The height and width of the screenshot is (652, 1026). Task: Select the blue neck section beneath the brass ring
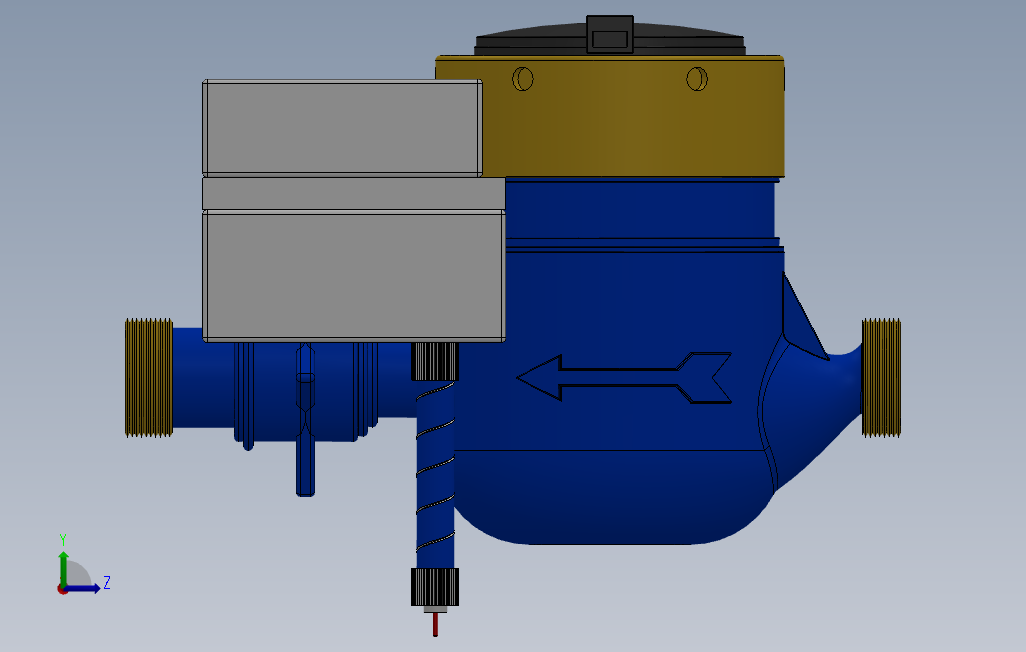(641, 209)
